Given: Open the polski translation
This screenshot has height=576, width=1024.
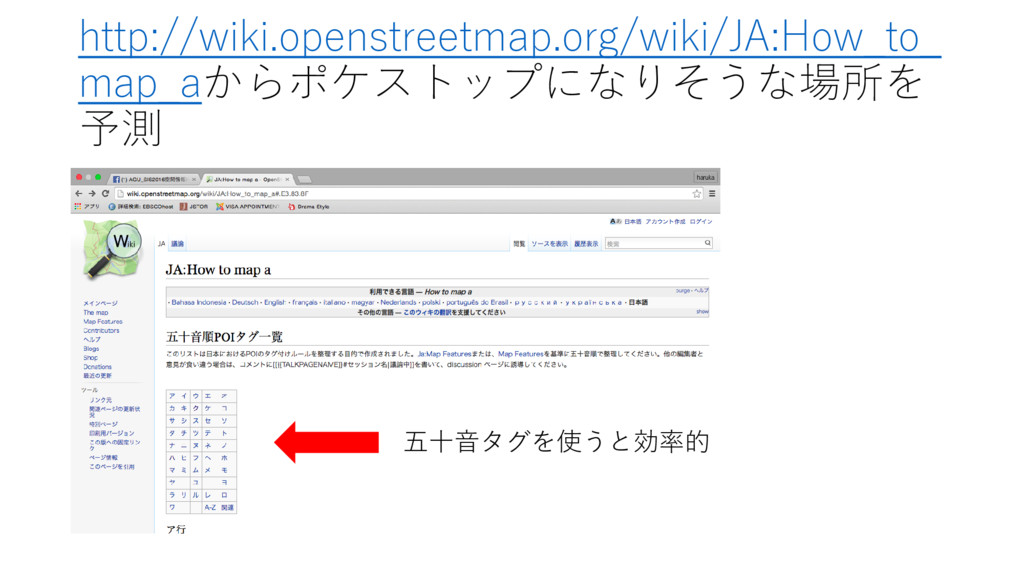Looking at the screenshot, I should tap(431, 302).
